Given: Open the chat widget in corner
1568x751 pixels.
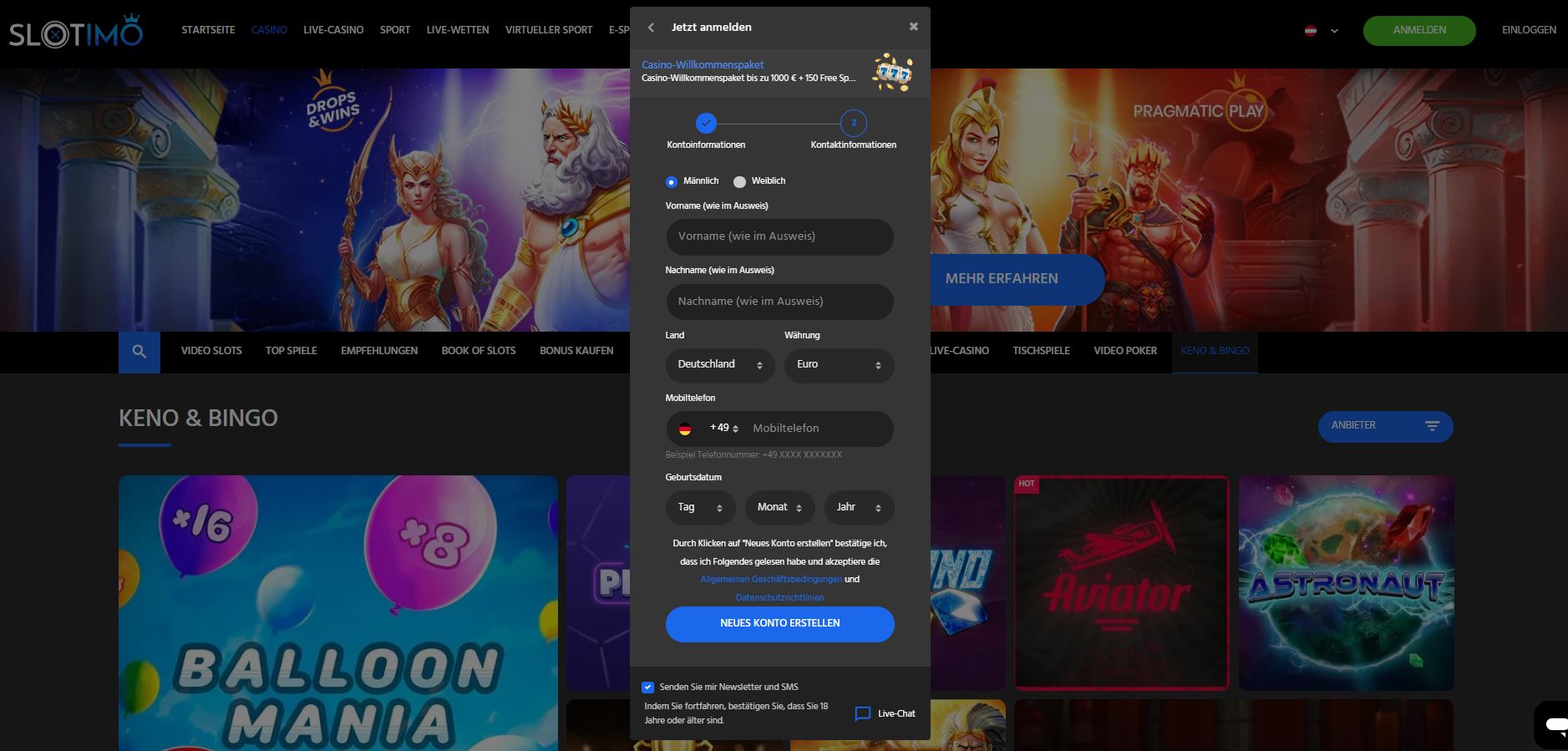Looking at the screenshot, I should pos(1554,724).
